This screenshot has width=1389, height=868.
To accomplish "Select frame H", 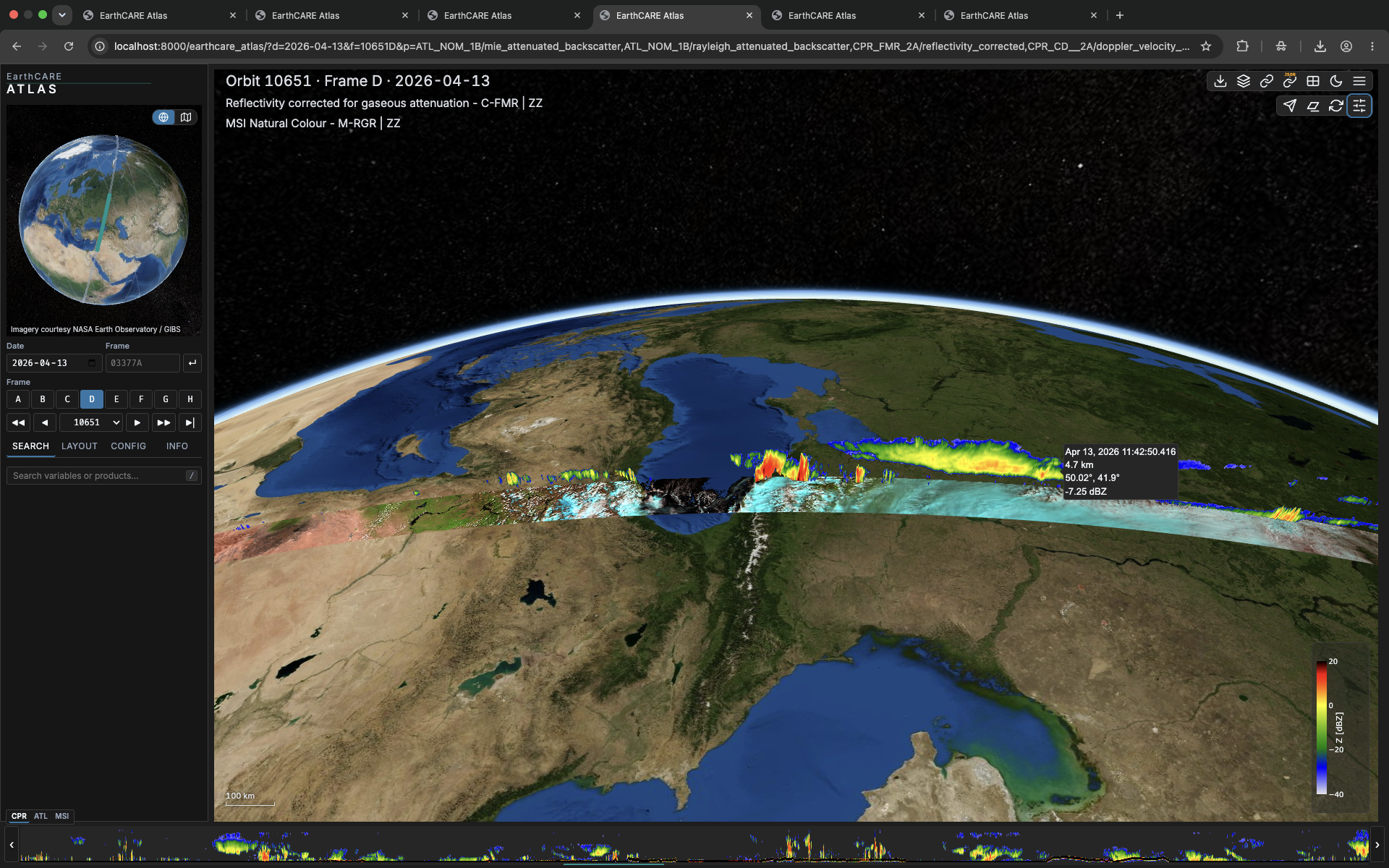I will (x=190, y=399).
